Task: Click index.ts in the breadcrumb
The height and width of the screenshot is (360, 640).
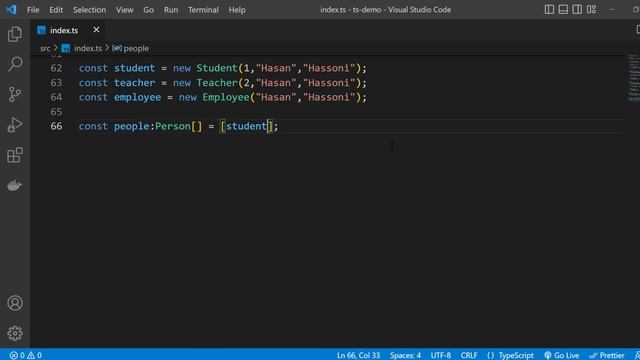Action: tap(88, 48)
